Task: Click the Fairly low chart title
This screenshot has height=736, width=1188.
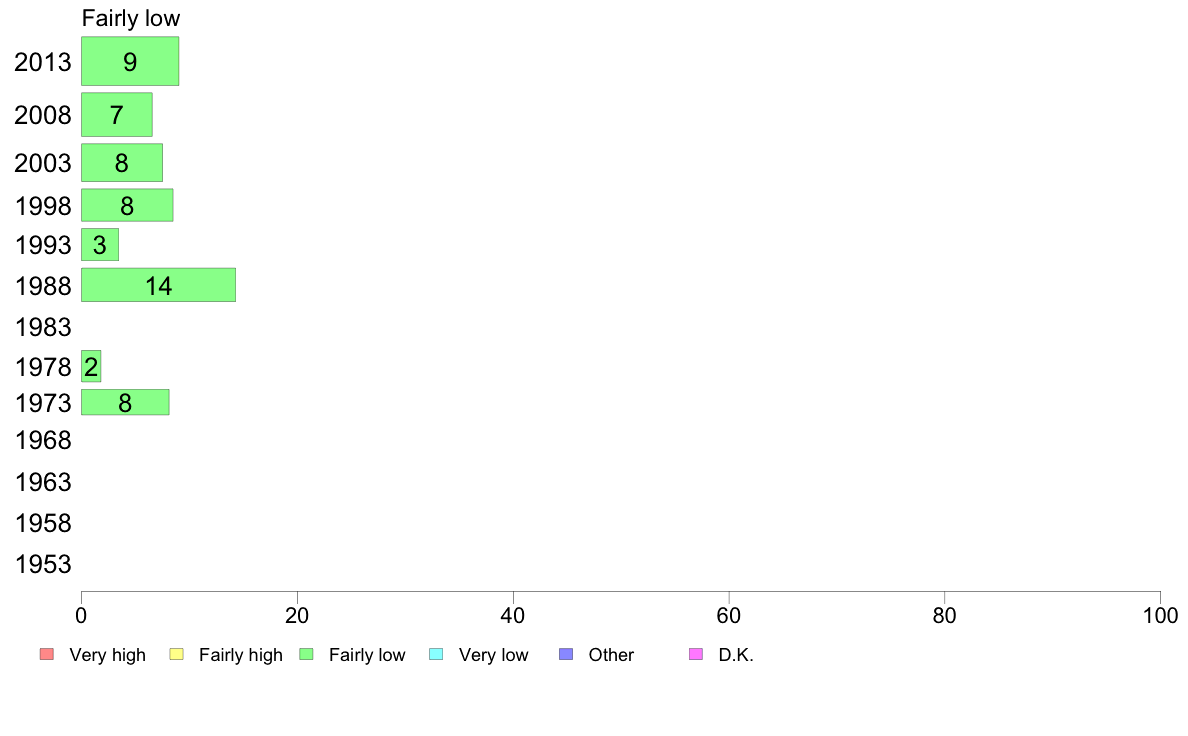Action: 131,18
